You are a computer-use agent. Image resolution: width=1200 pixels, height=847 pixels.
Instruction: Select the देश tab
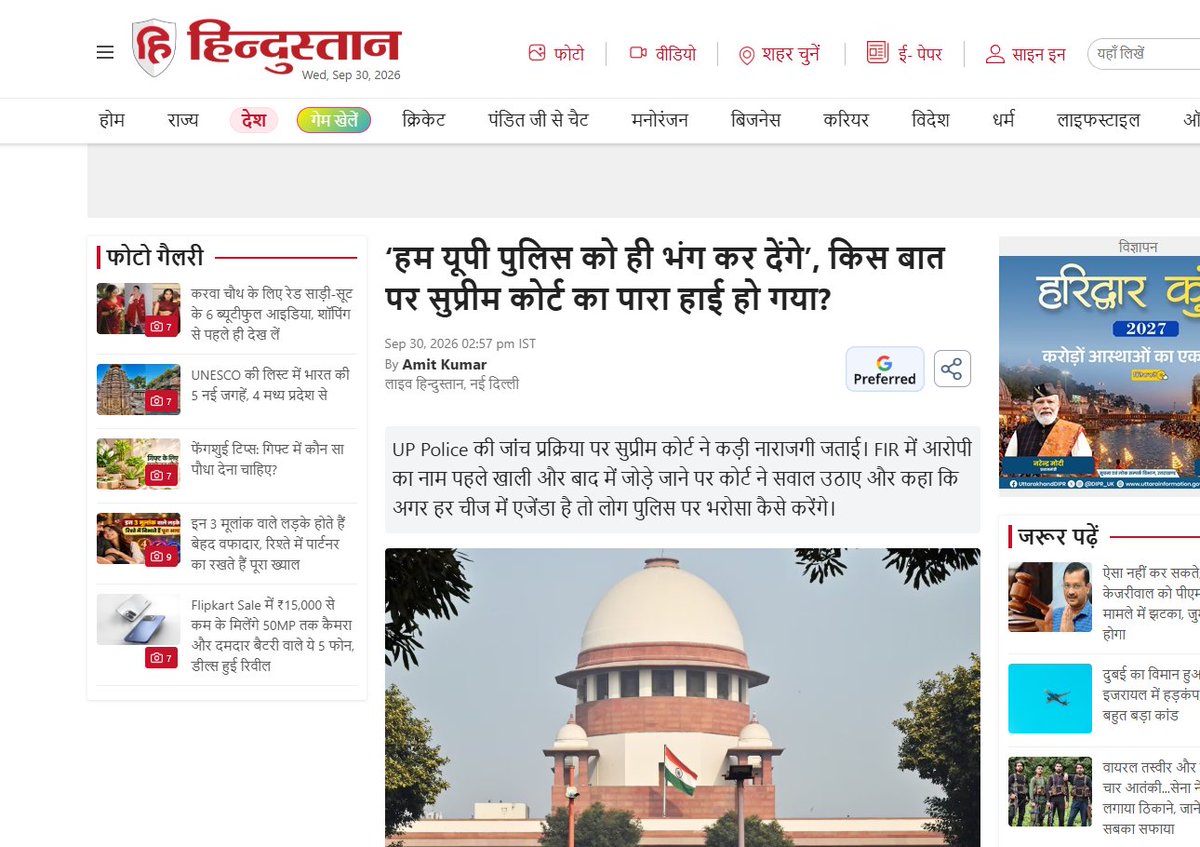[x=254, y=120]
